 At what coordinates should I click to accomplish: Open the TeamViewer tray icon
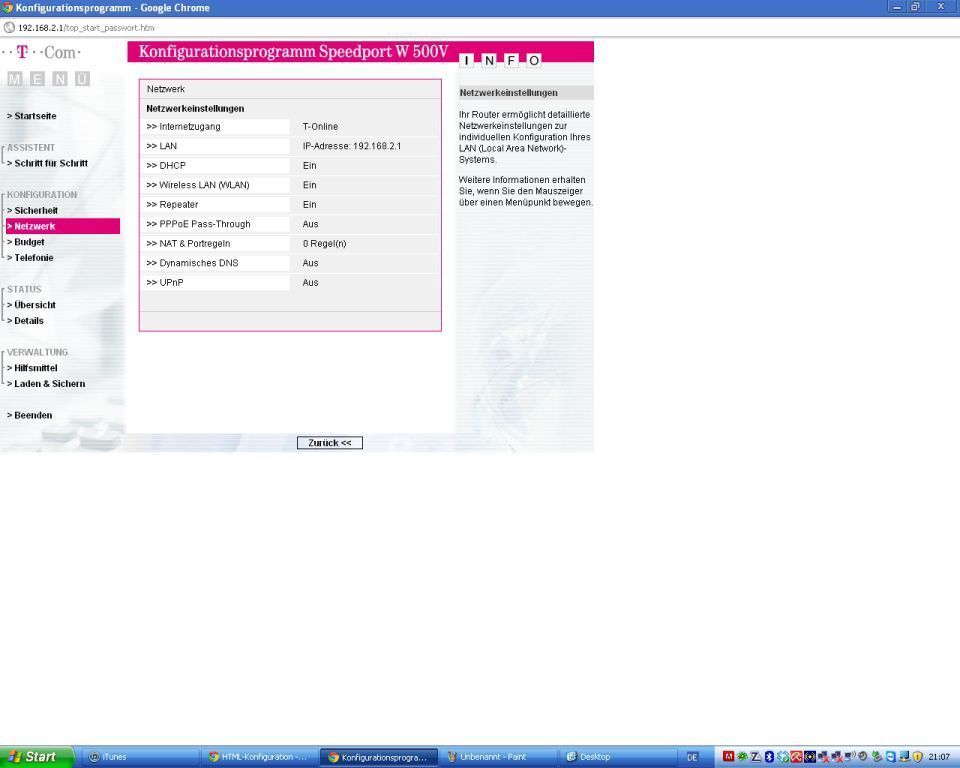click(x=891, y=756)
